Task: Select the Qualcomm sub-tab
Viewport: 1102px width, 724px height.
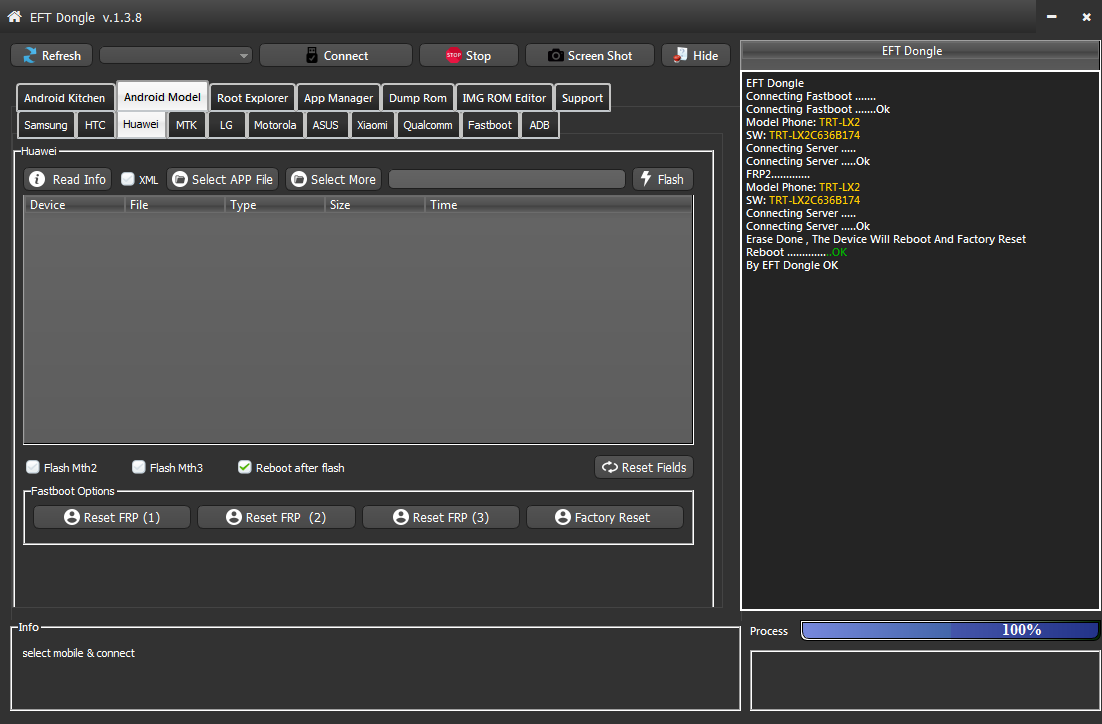Action: coord(427,125)
